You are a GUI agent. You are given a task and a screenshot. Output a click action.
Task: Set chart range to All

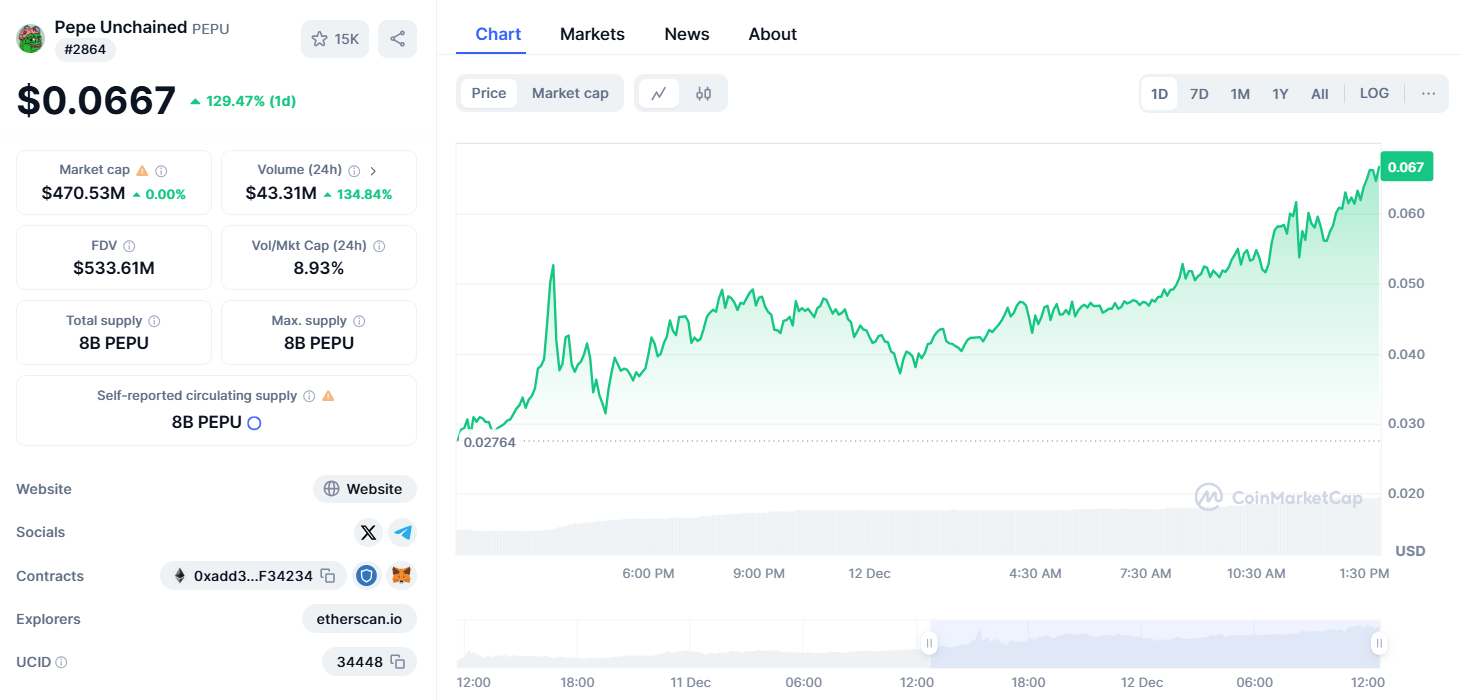click(x=1320, y=94)
